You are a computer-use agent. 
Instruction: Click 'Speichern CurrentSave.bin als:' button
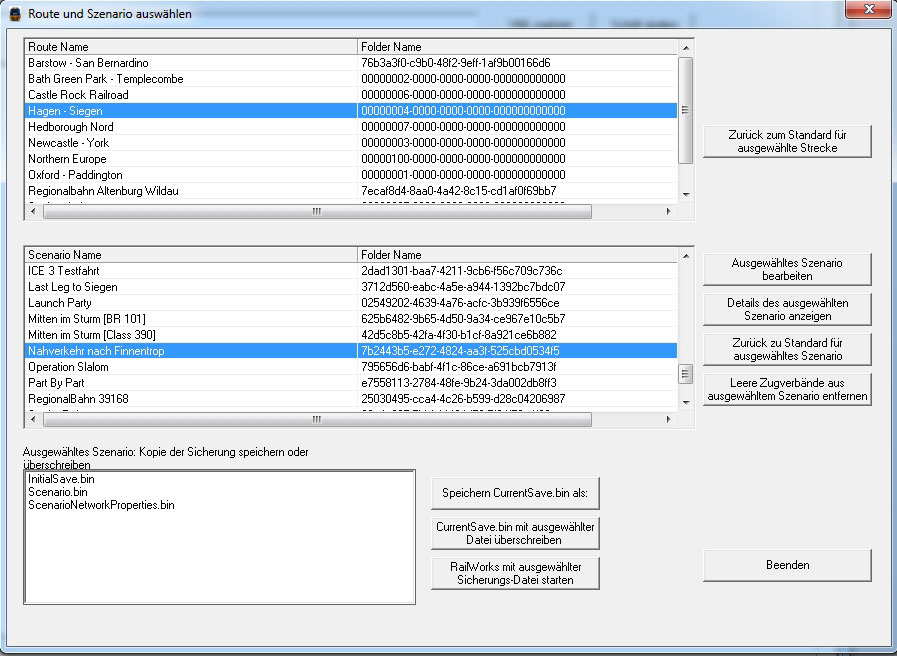click(515, 493)
